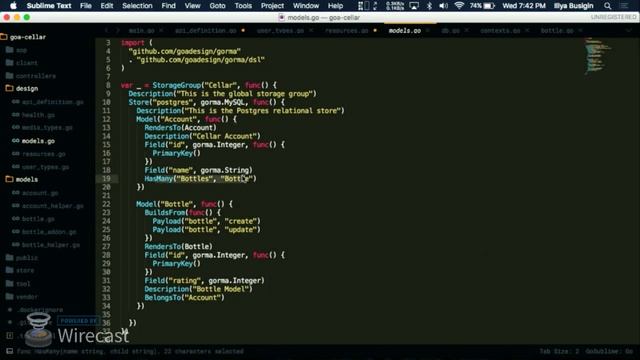Click the line 19 number in gutter

[x=106, y=179]
